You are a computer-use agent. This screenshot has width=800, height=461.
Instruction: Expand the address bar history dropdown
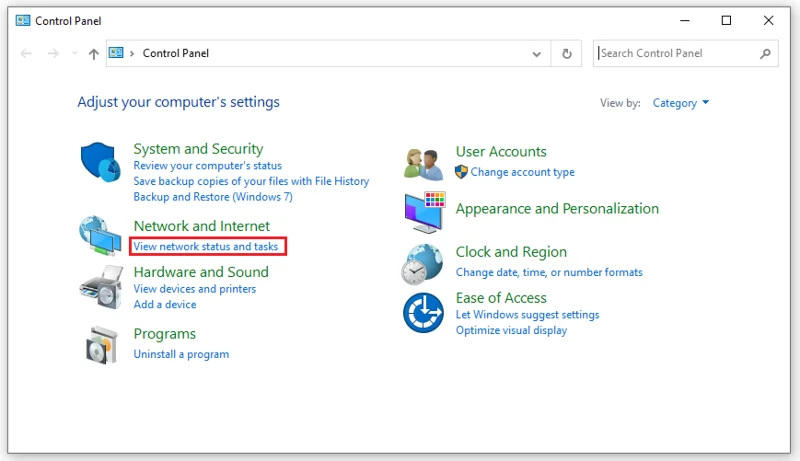click(x=536, y=54)
